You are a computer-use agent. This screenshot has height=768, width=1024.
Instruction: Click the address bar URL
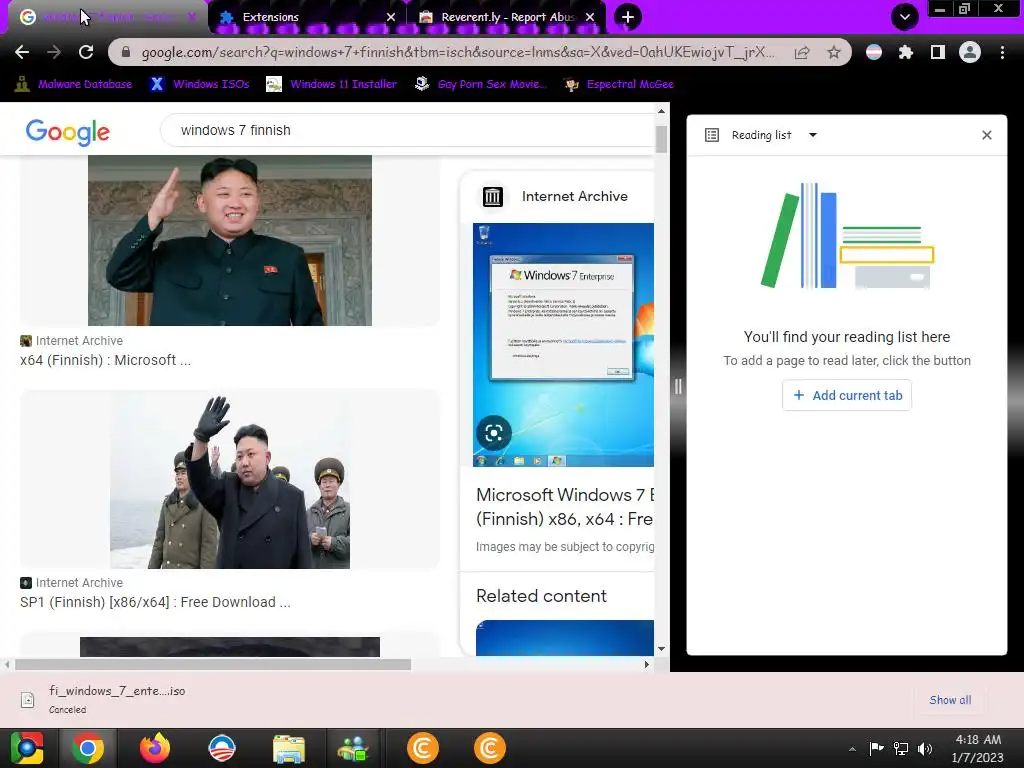coord(457,52)
